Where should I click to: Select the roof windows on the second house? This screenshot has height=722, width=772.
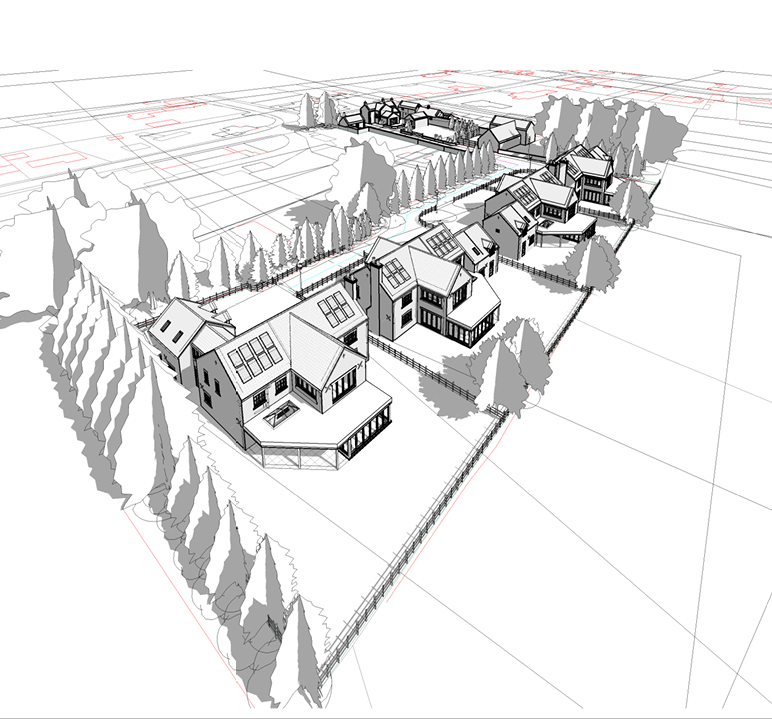(396, 271)
